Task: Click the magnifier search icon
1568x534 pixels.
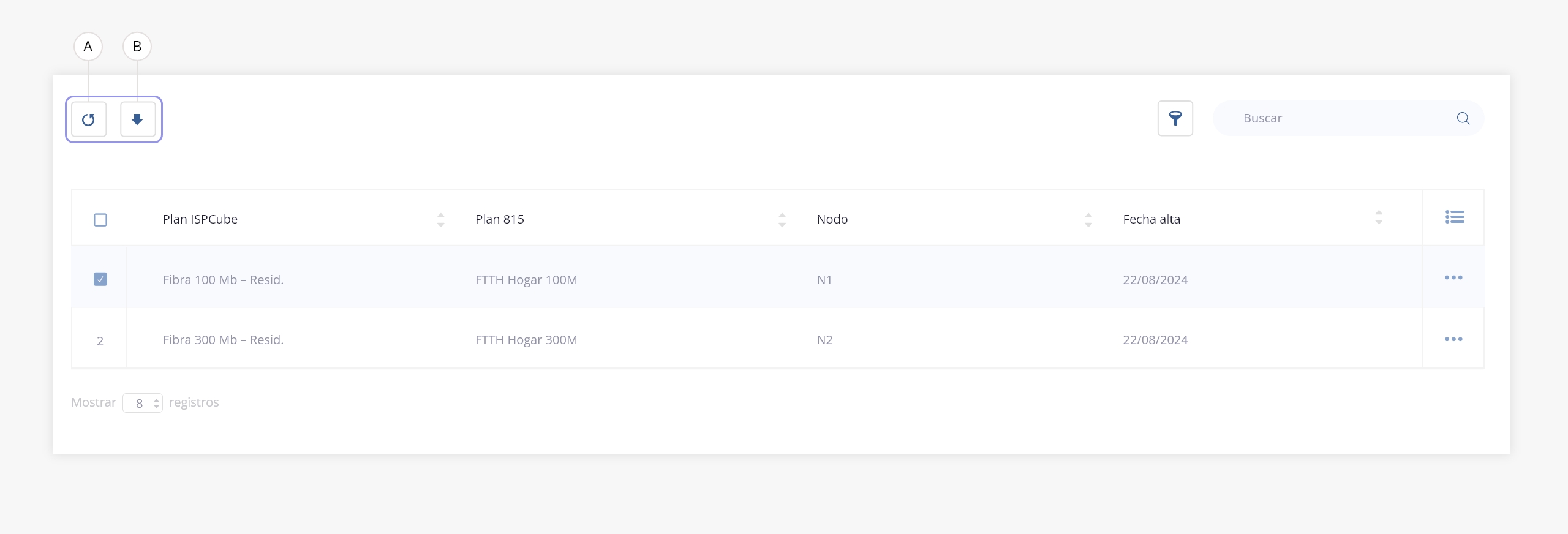Action: (1463, 118)
